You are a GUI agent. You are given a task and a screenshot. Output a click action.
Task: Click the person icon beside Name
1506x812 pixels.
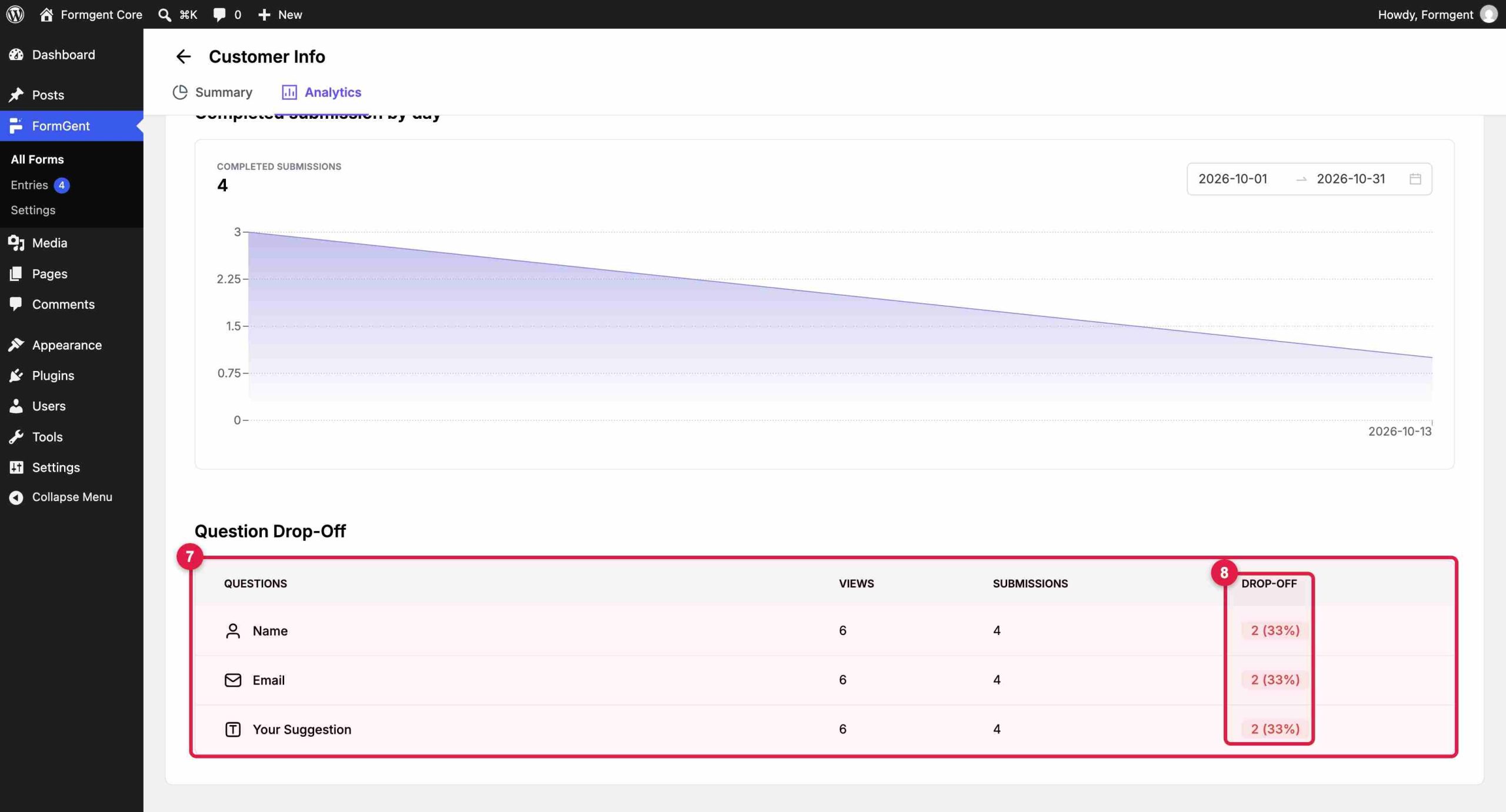pos(233,630)
